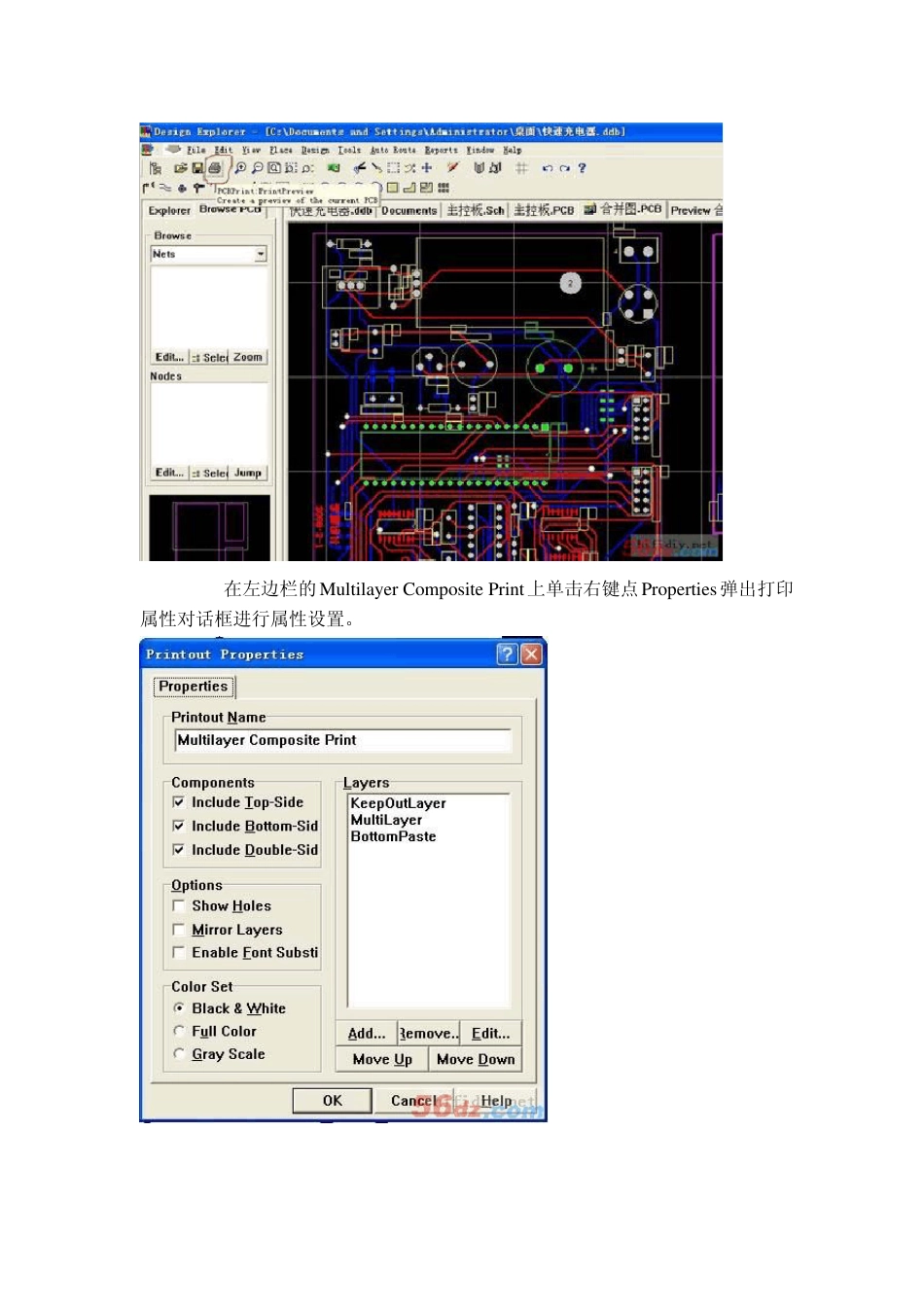Click the Move Up button

(x=382, y=1059)
